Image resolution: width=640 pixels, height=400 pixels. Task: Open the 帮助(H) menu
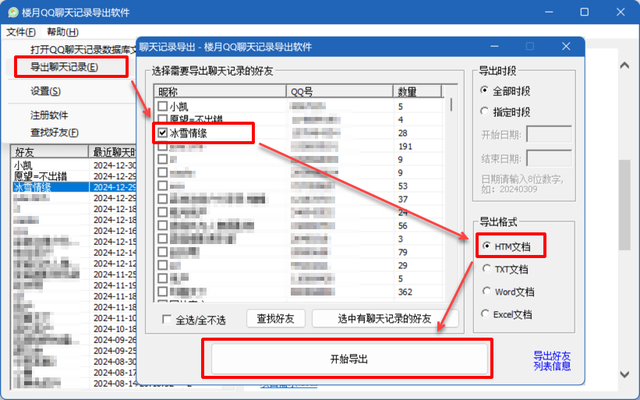pos(62,32)
